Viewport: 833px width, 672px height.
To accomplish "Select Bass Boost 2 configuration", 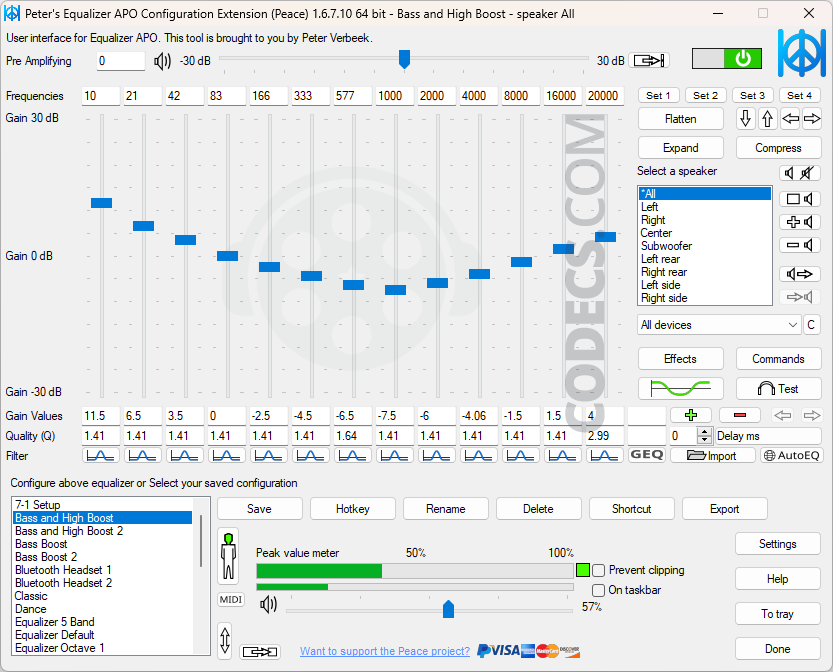I will 102,557.
